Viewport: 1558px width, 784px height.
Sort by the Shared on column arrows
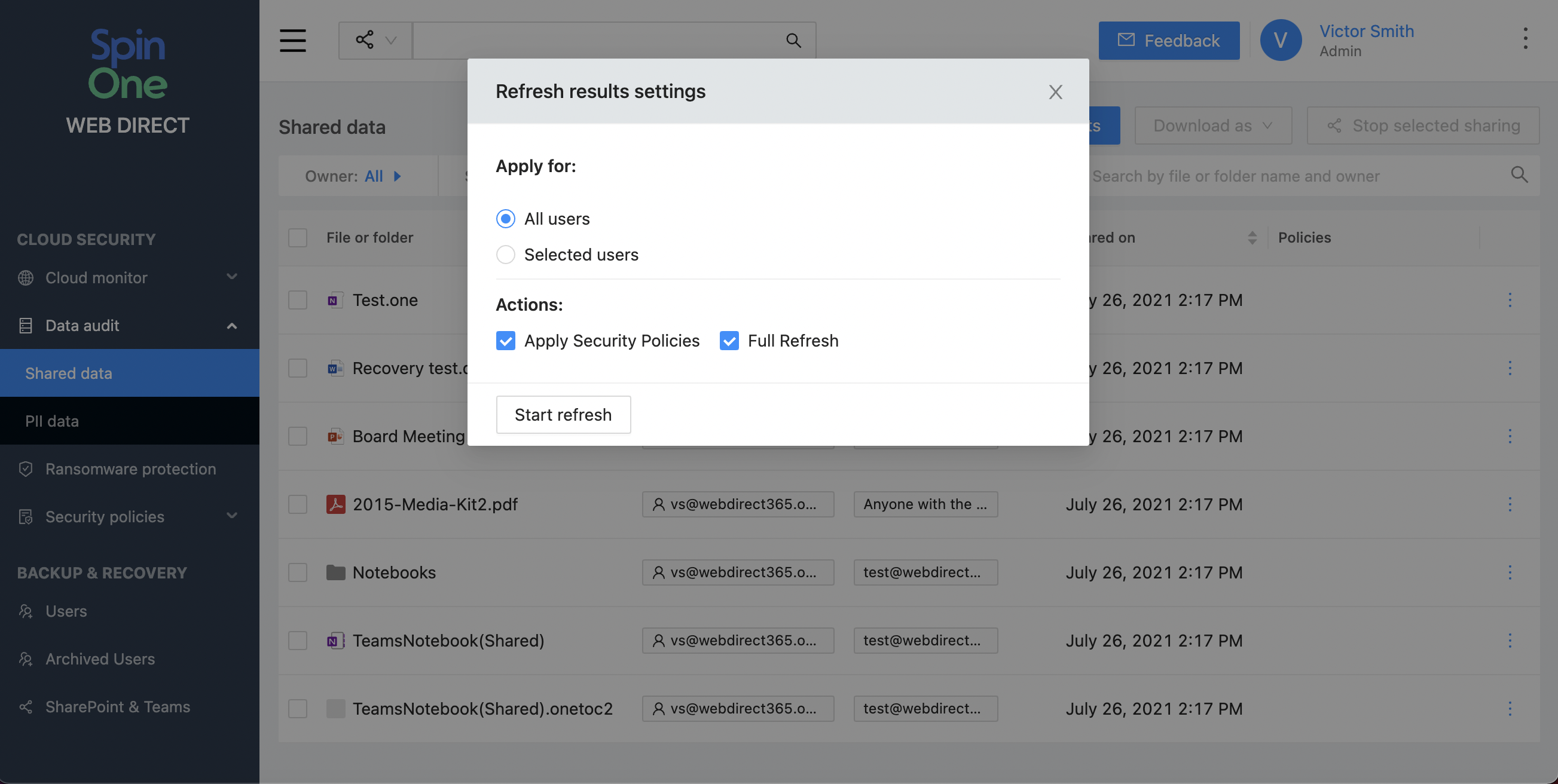pyautogui.click(x=1252, y=238)
